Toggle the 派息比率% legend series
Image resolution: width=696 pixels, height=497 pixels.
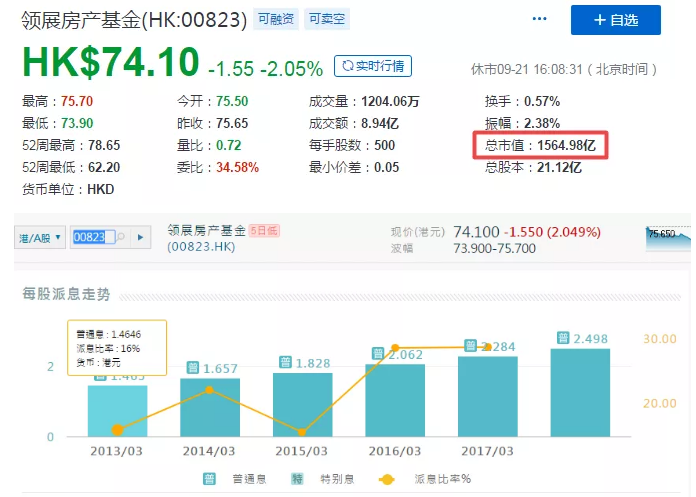(x=424, y=479)
